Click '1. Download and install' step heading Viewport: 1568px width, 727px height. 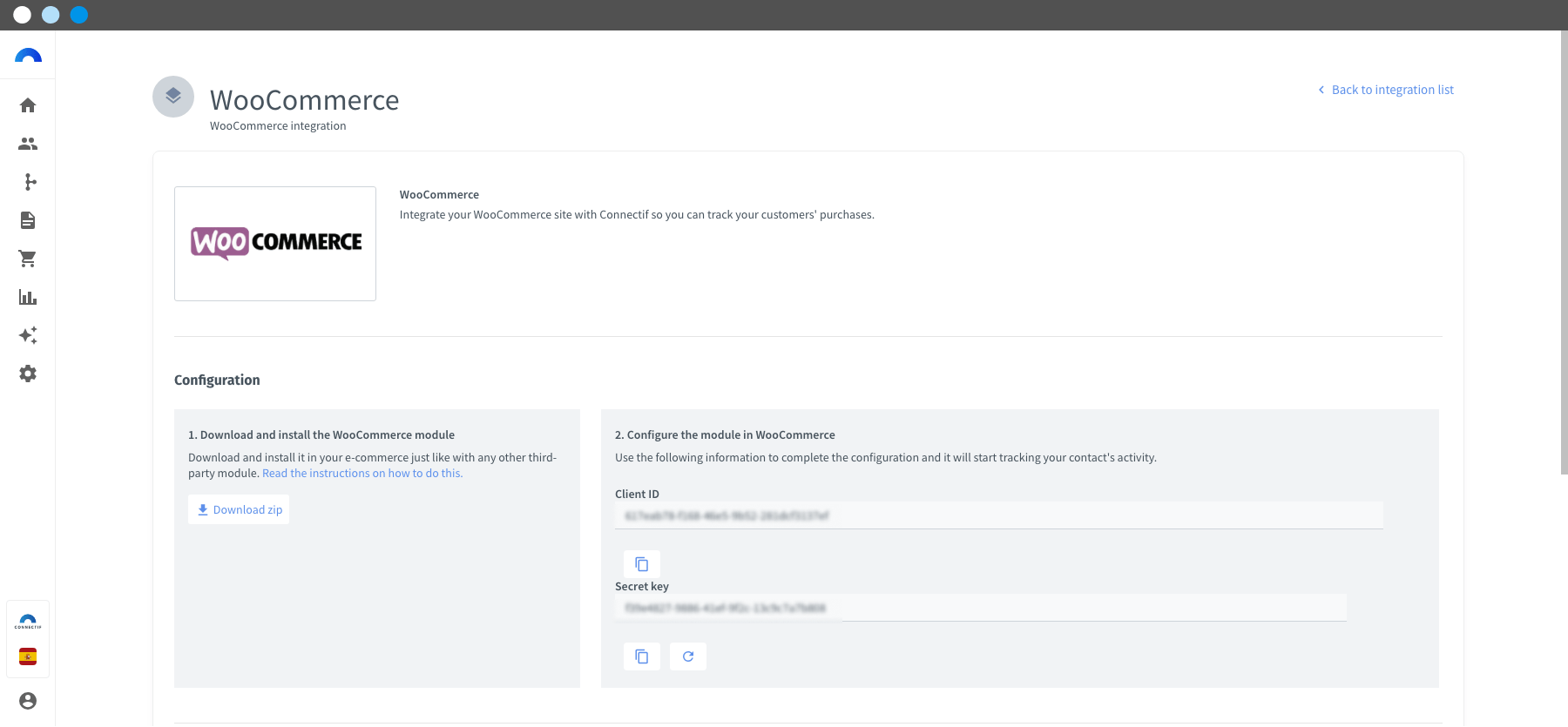coord(321,435)
